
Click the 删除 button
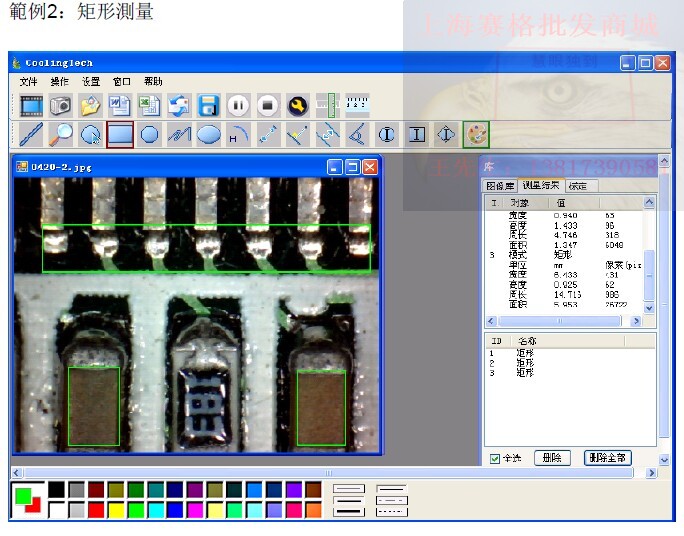point(552,458)
